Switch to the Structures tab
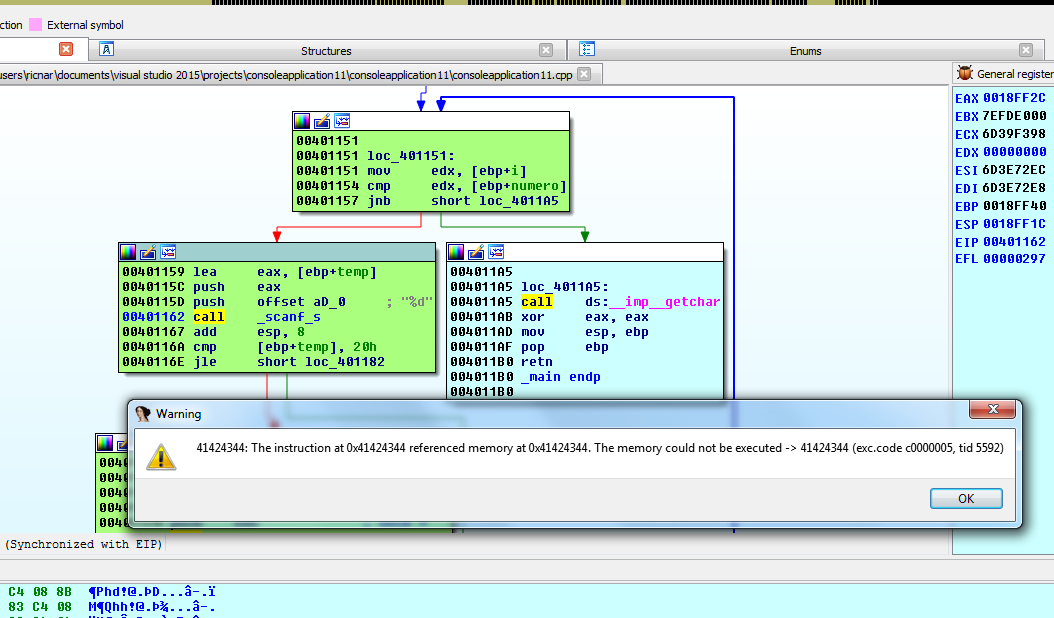The image size is (1054, 618). click(326, 50)
